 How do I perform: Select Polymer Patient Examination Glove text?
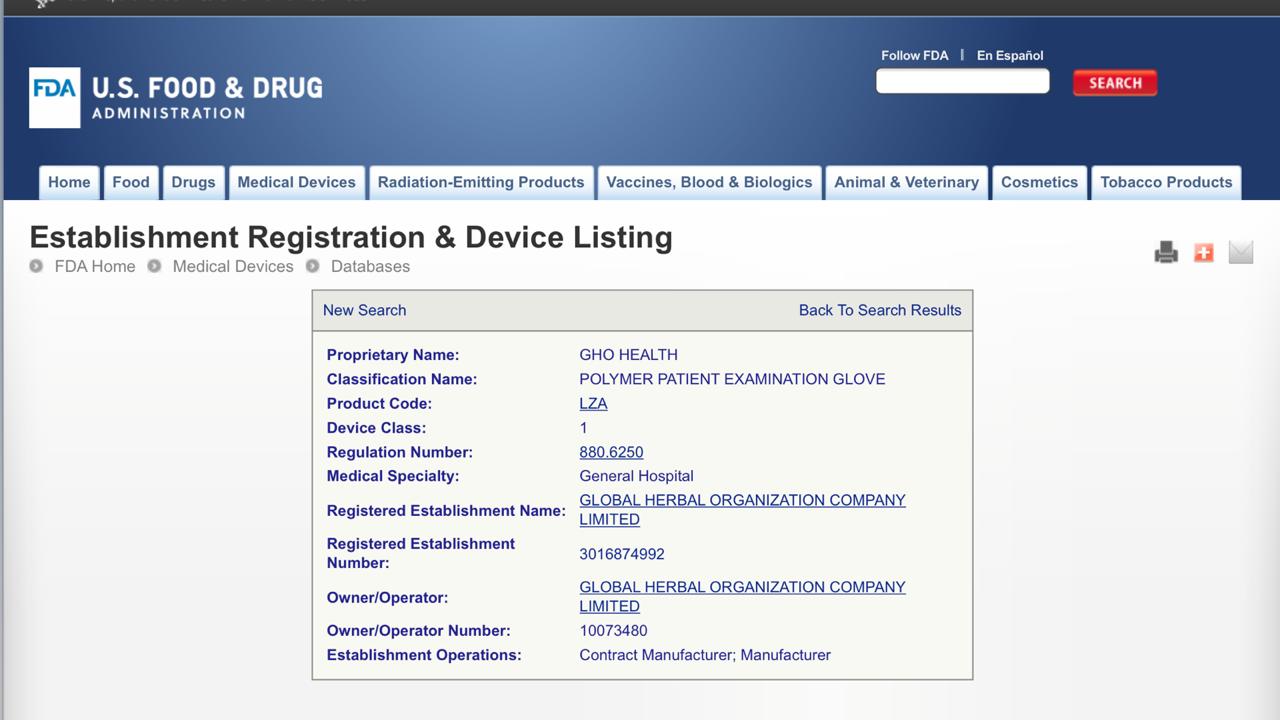click(x=732, y=379)
